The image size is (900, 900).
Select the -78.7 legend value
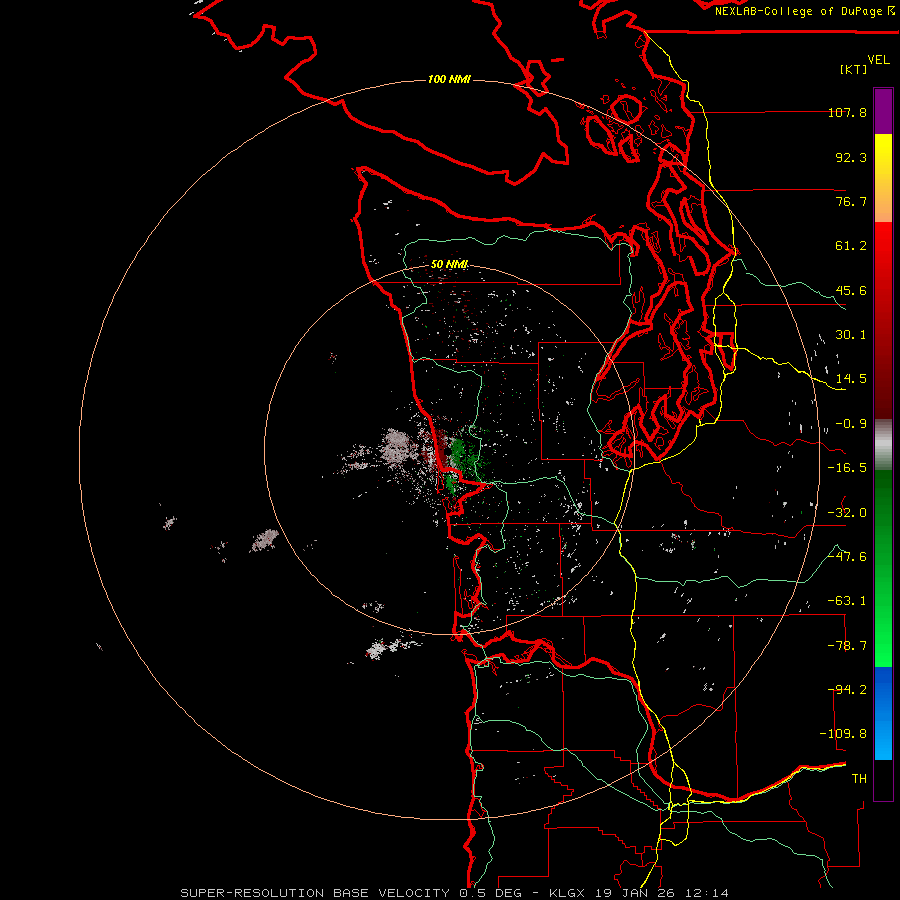tap(847, 646)
